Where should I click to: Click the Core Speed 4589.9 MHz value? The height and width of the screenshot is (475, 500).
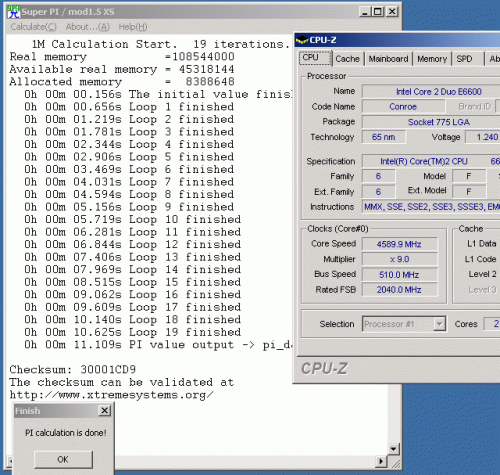click(x=399, y=244)
